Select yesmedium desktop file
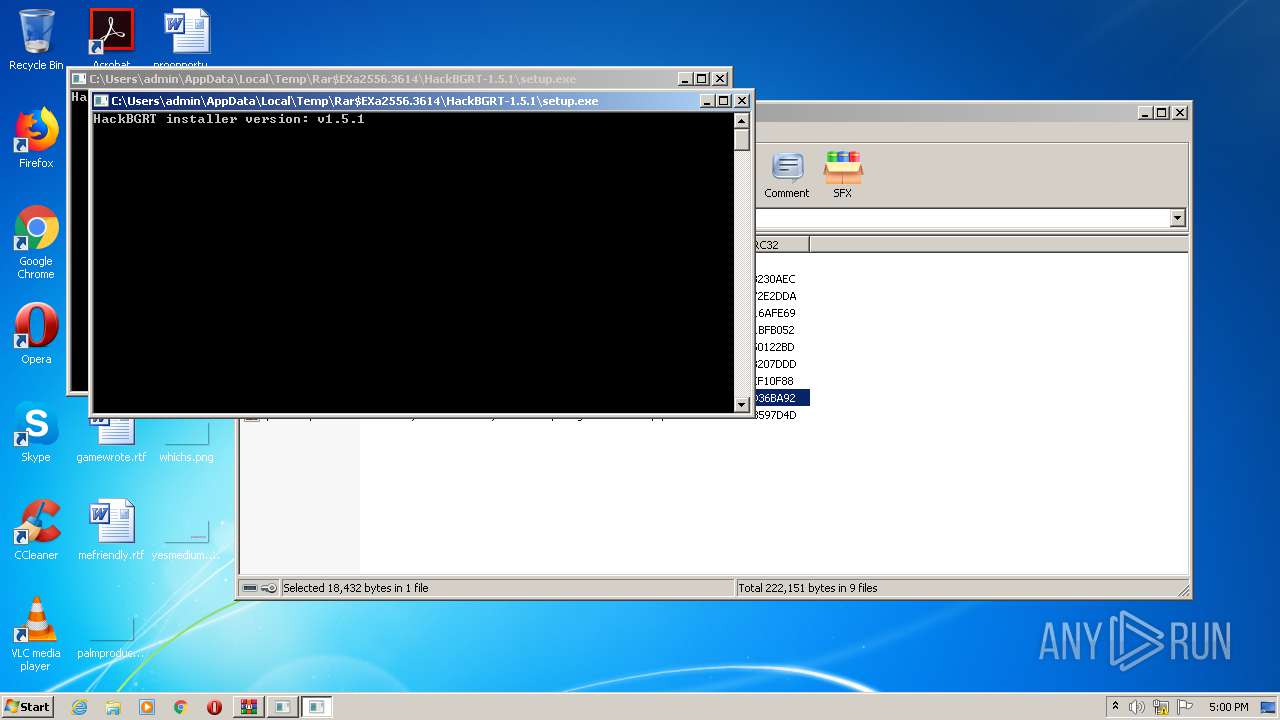This screenshot has height=720, width=1280. 186,536
